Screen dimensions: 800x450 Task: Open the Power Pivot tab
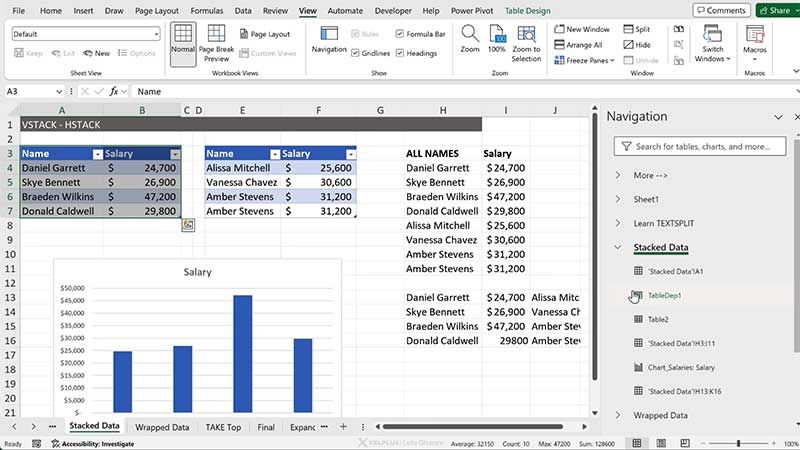tap(472, 10)
